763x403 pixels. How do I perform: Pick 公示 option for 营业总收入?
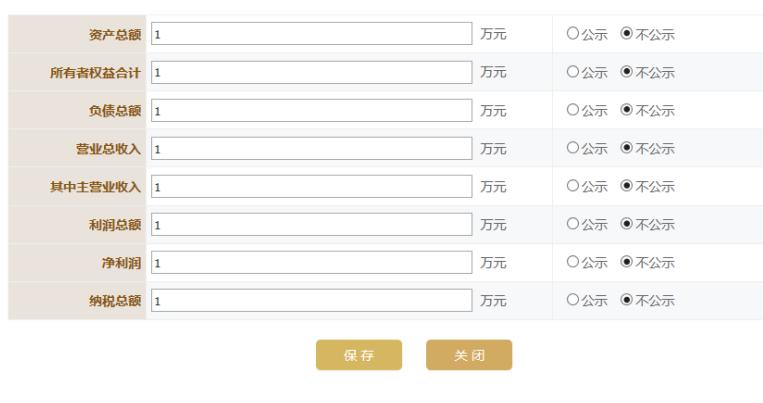click(573, 148)
